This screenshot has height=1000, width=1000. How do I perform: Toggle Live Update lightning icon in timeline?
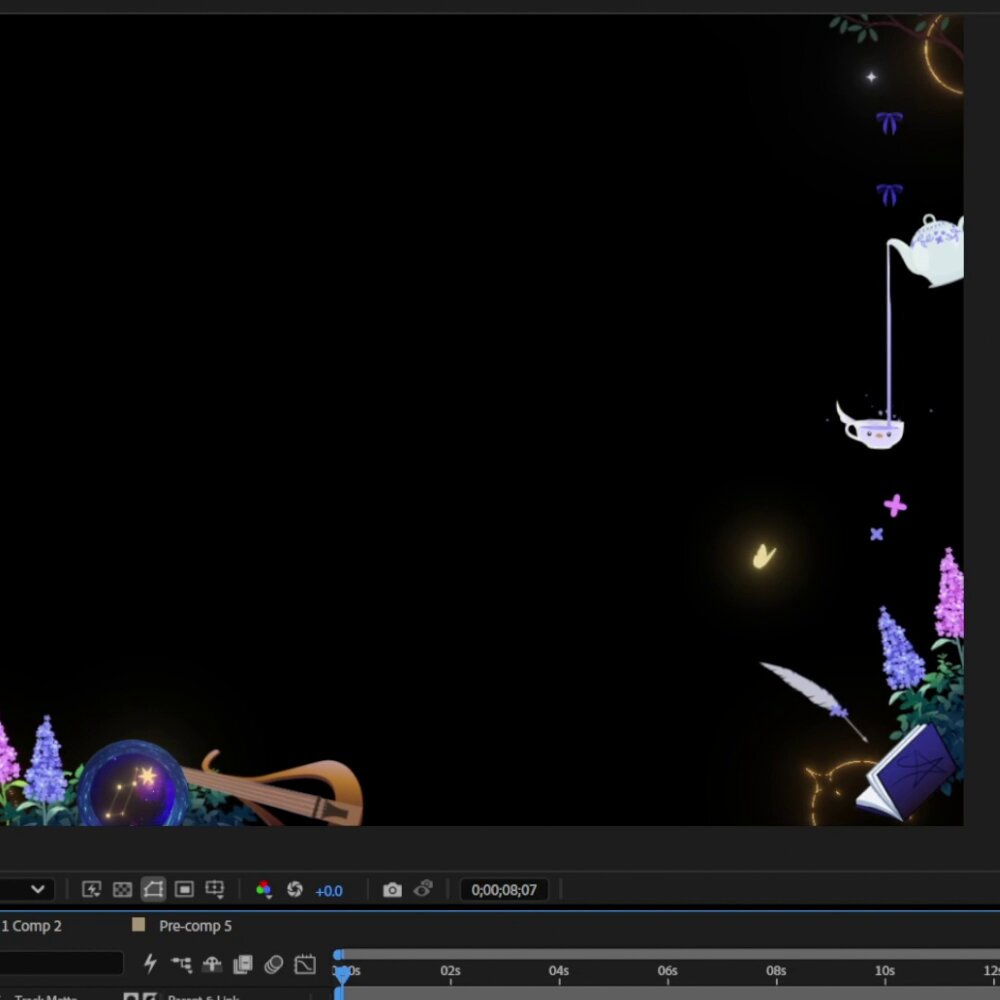click(x=150, y=964)
